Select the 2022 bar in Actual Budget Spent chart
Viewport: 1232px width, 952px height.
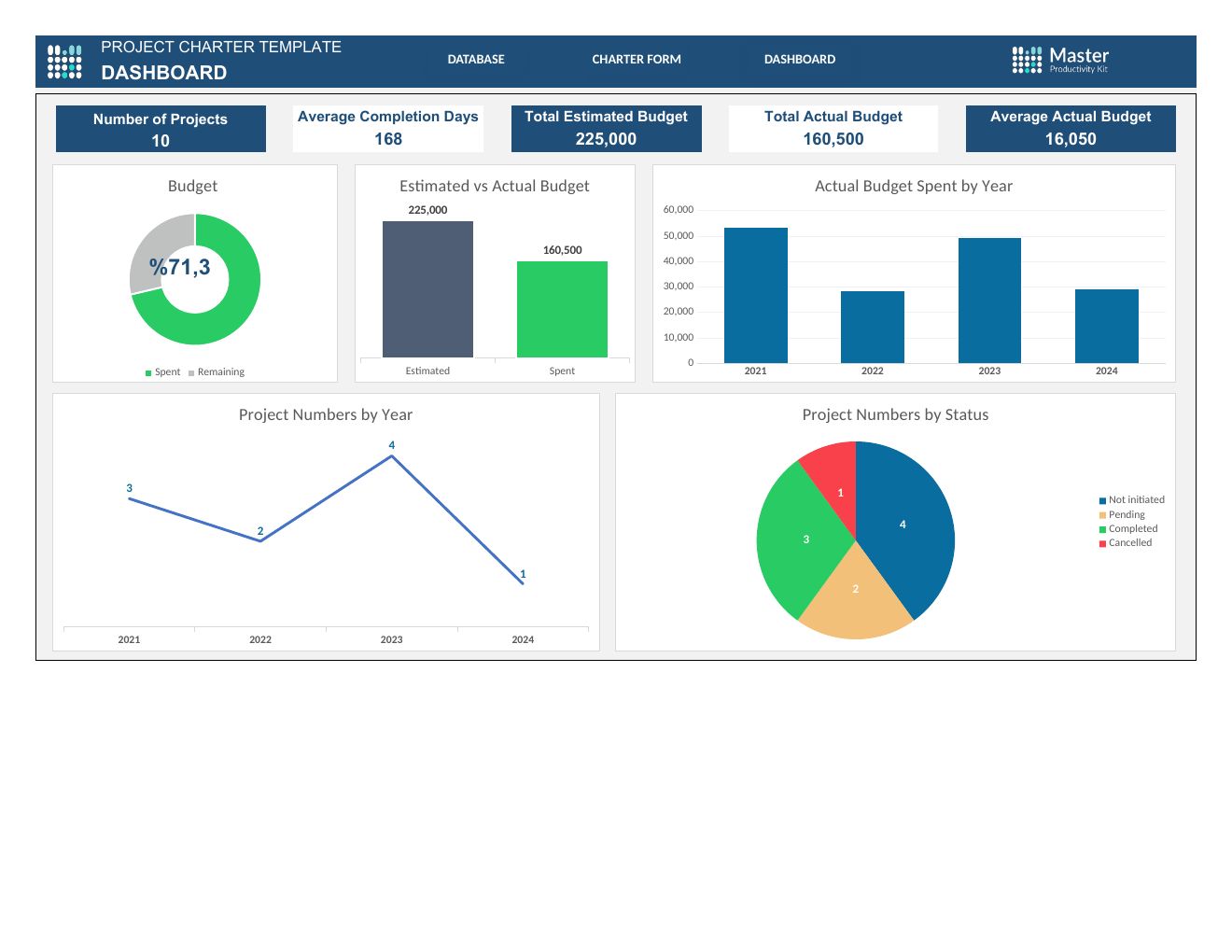(873, 327)
